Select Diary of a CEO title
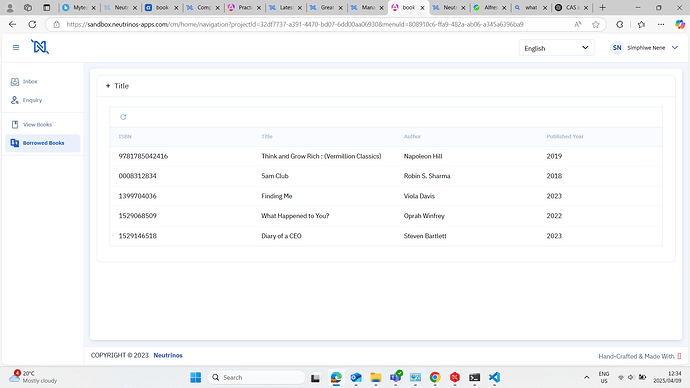This screenshot has height=388, width=690. (281, 236)
